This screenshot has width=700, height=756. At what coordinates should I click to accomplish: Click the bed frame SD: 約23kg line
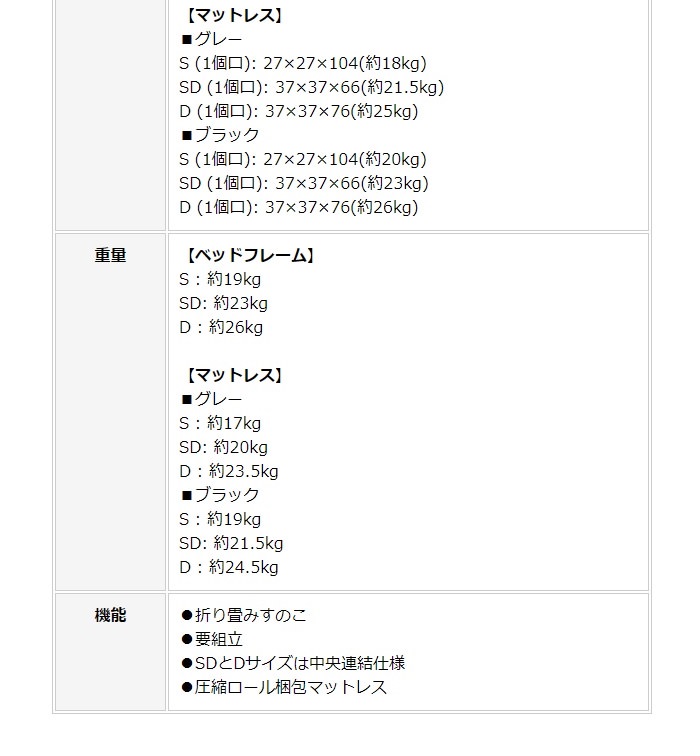tap(223, 303)
